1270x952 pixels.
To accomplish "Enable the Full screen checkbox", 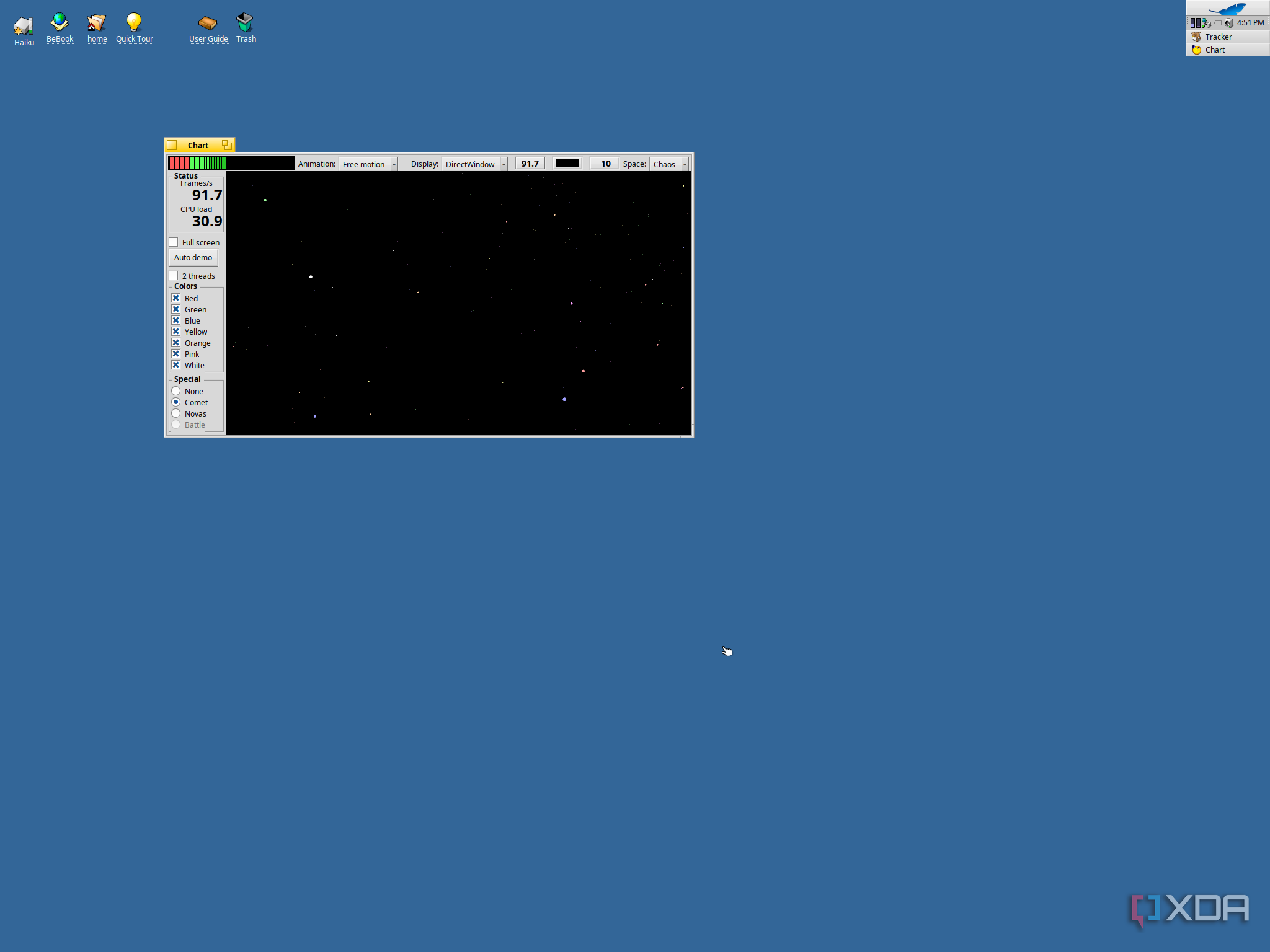I will [x=174, y=242].
